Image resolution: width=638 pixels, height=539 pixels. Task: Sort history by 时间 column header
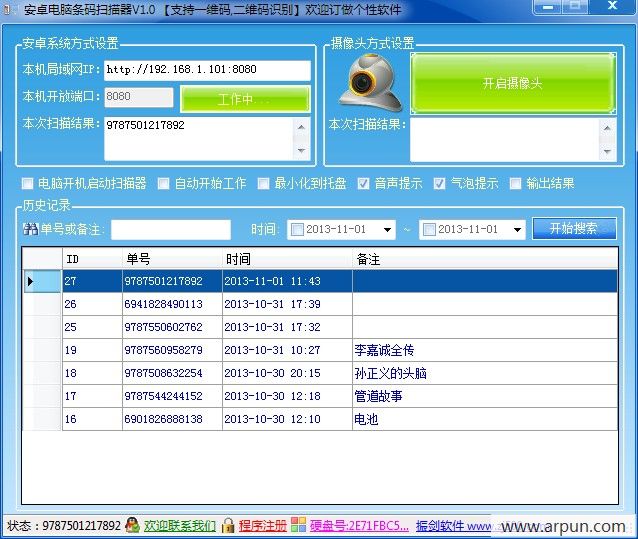pyautogui.click(x=286, y=259)
